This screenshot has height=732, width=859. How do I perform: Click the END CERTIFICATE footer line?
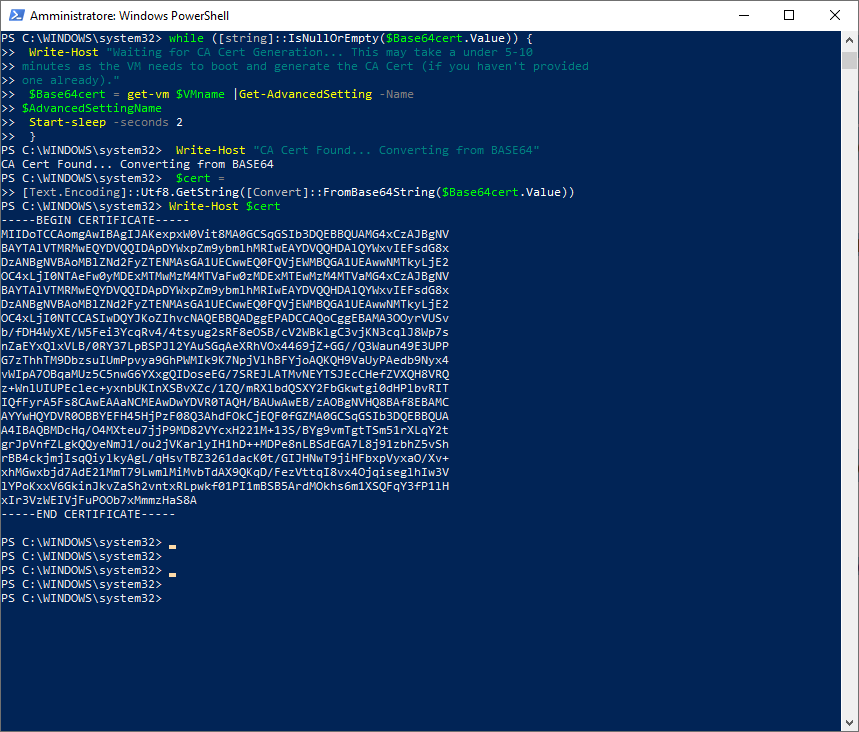point(88,514)
